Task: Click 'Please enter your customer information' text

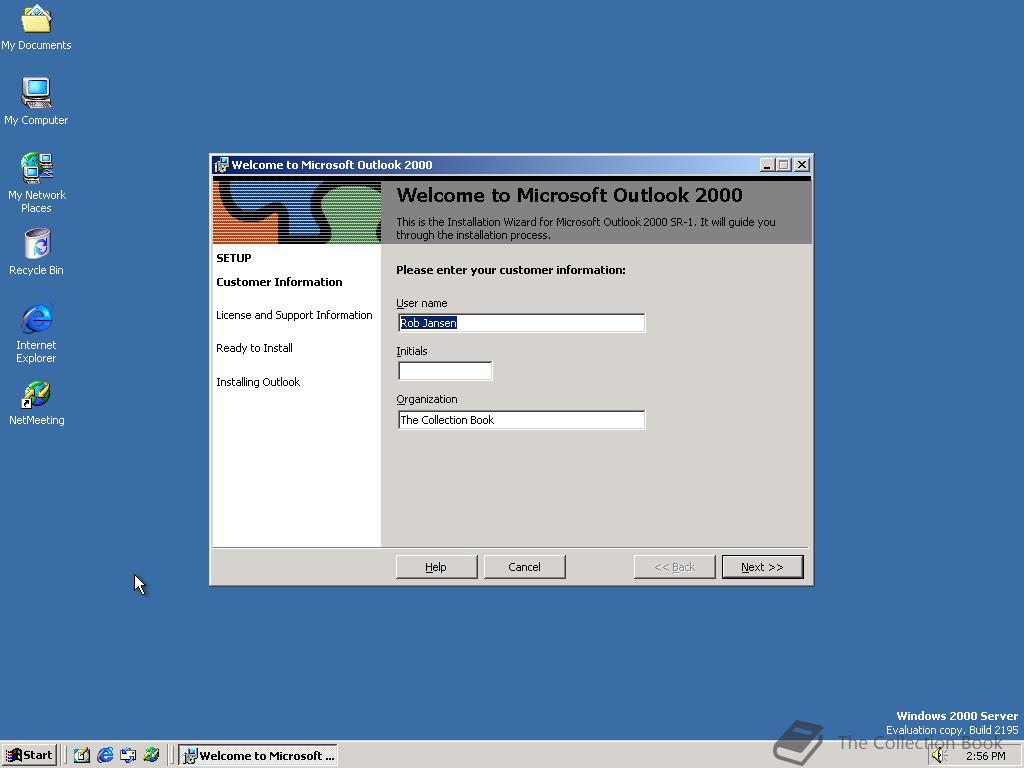Action: pyautogui.click(x=511, y=270)
